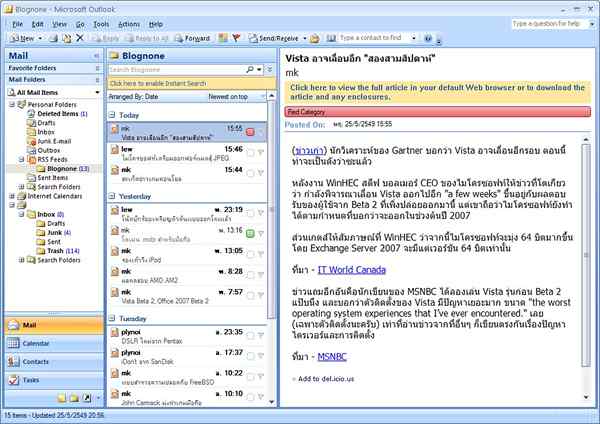This screenshot has height=424, width=600.
Task: Open the Edit menu
Action: click(x=38, y=24)
